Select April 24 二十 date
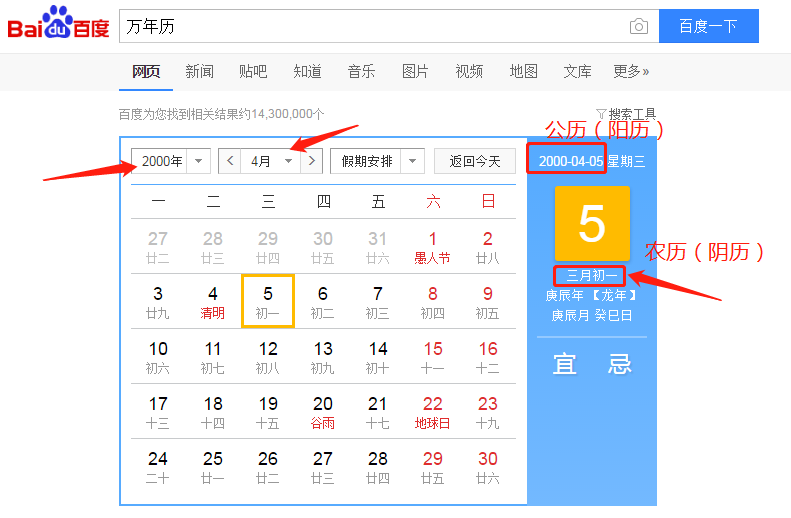The width and height of the screenshot is (791, 518). [158, 467]
